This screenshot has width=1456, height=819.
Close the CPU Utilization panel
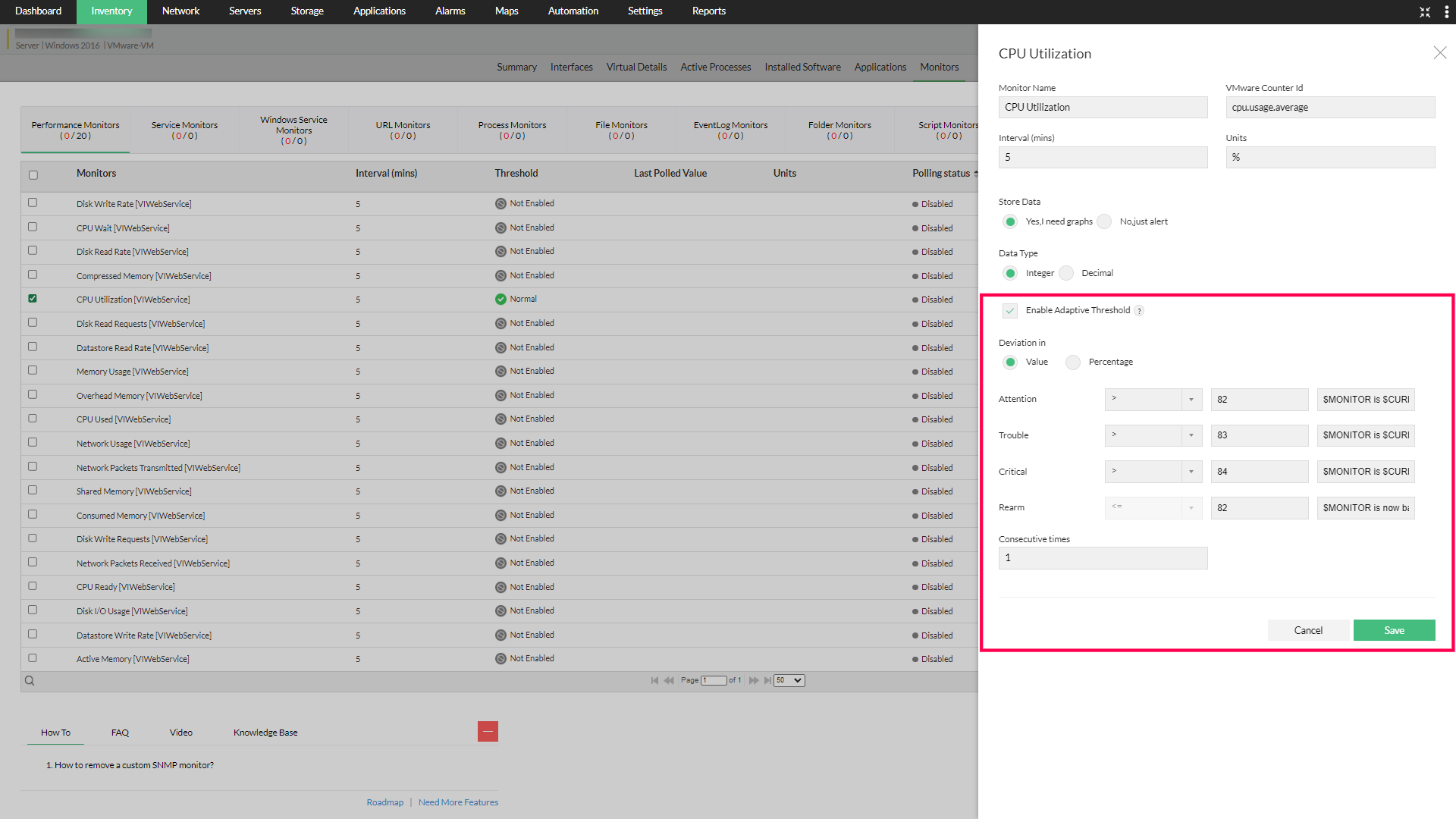click(x=1439, y=53)
